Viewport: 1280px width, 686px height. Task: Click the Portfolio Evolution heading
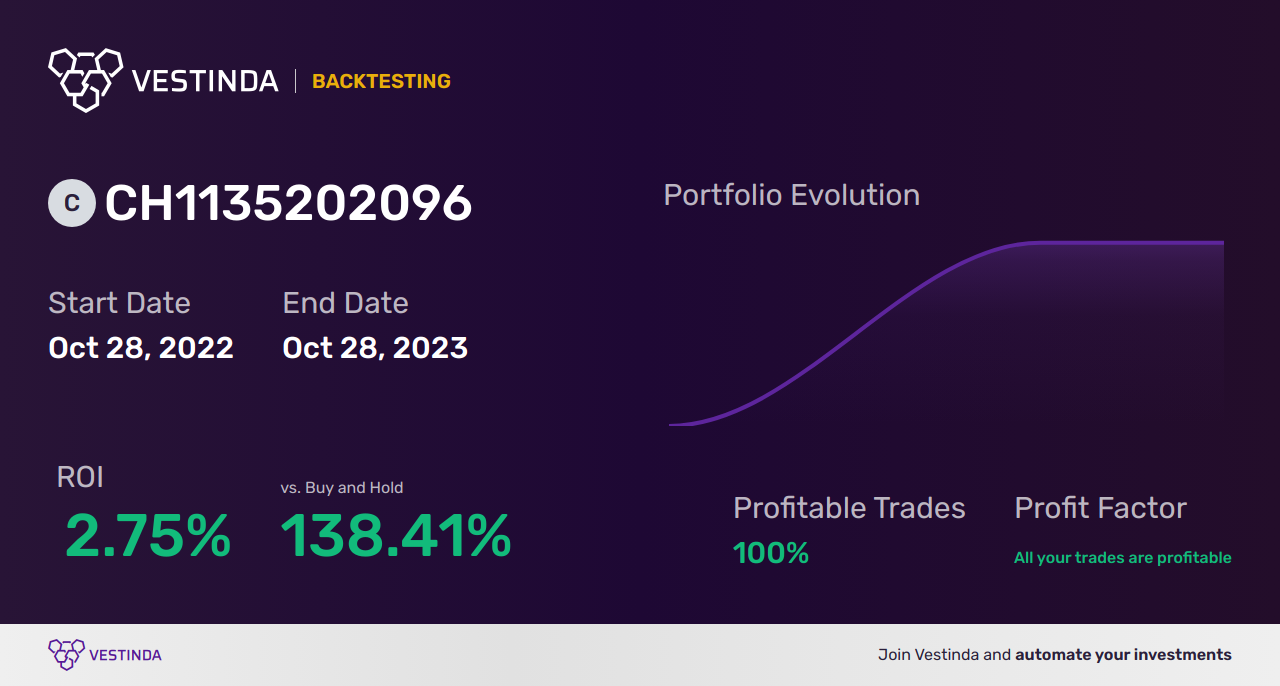(x=792, y=195)
